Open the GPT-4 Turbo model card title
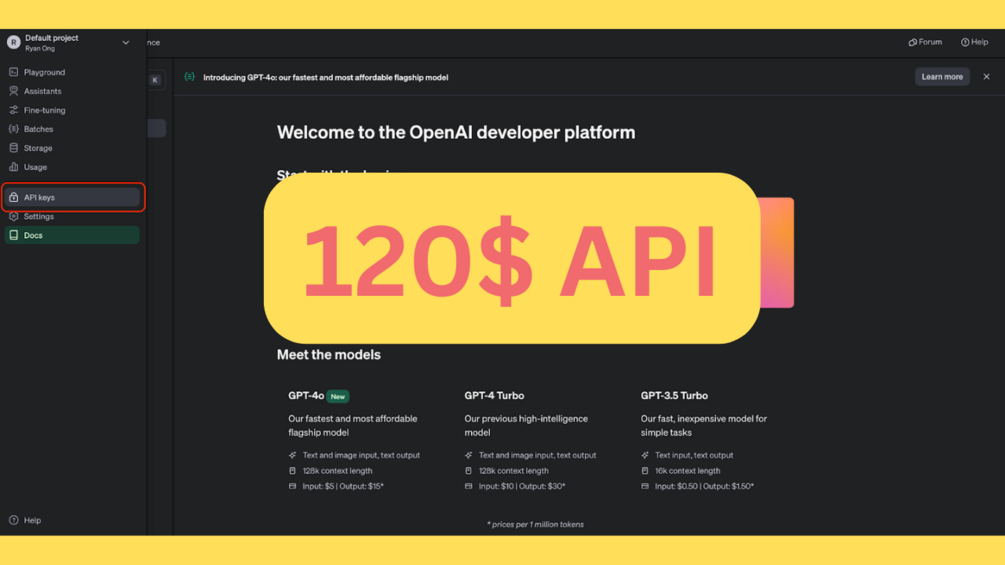The width and height of the screenshot is (1005, 565). tap(494, 396)
